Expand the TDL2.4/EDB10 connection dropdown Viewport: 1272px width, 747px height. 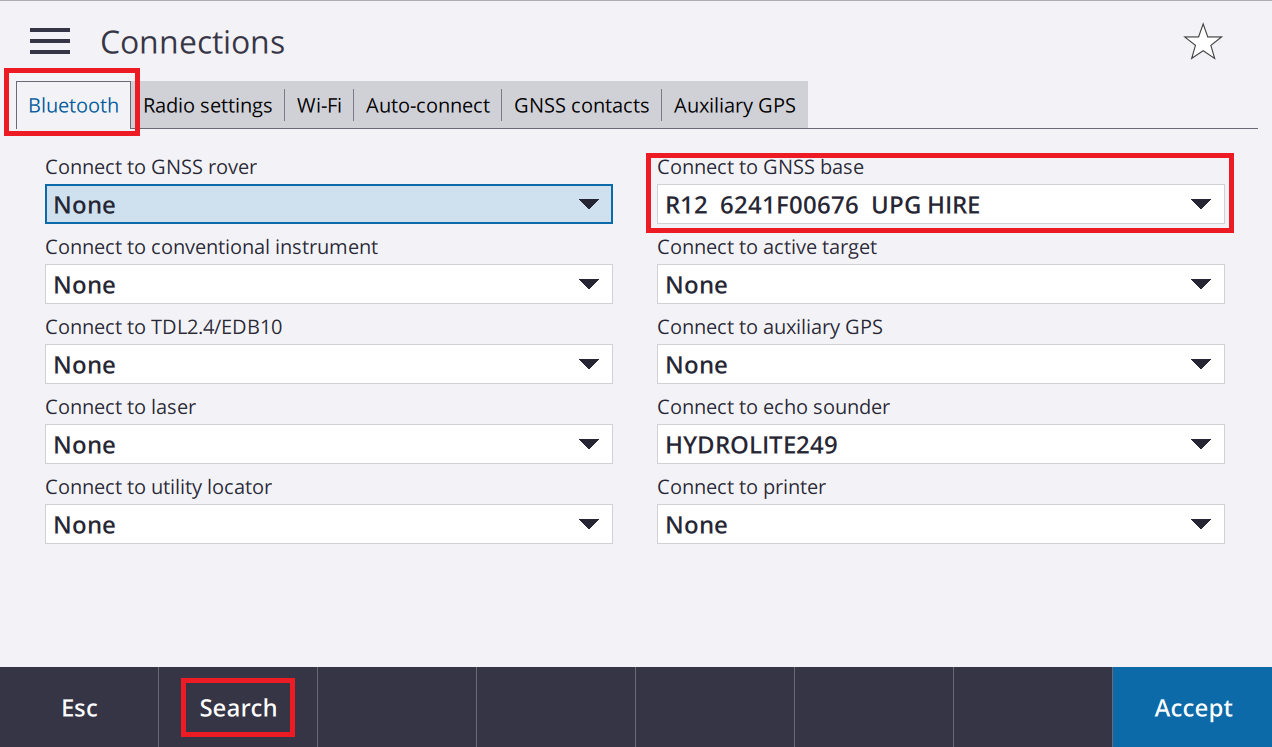[329, 364]
